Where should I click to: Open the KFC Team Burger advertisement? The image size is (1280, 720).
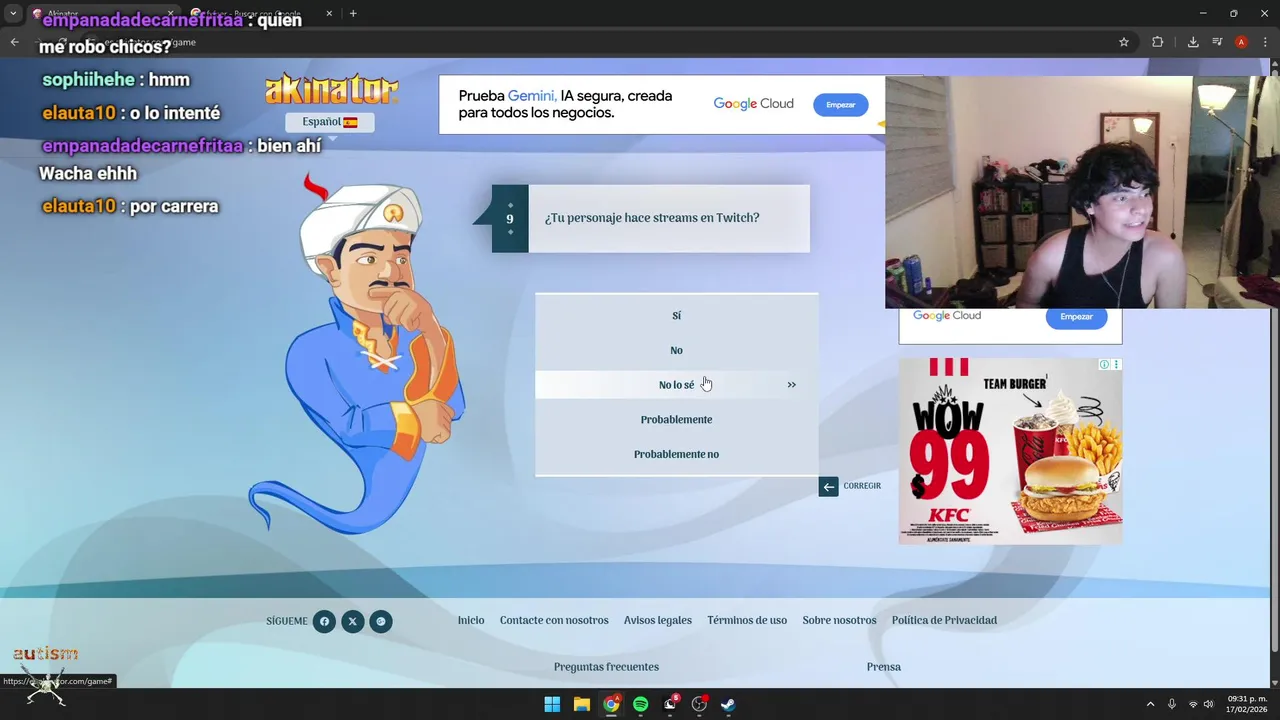pyautogui.click(x=1010, y=451)
